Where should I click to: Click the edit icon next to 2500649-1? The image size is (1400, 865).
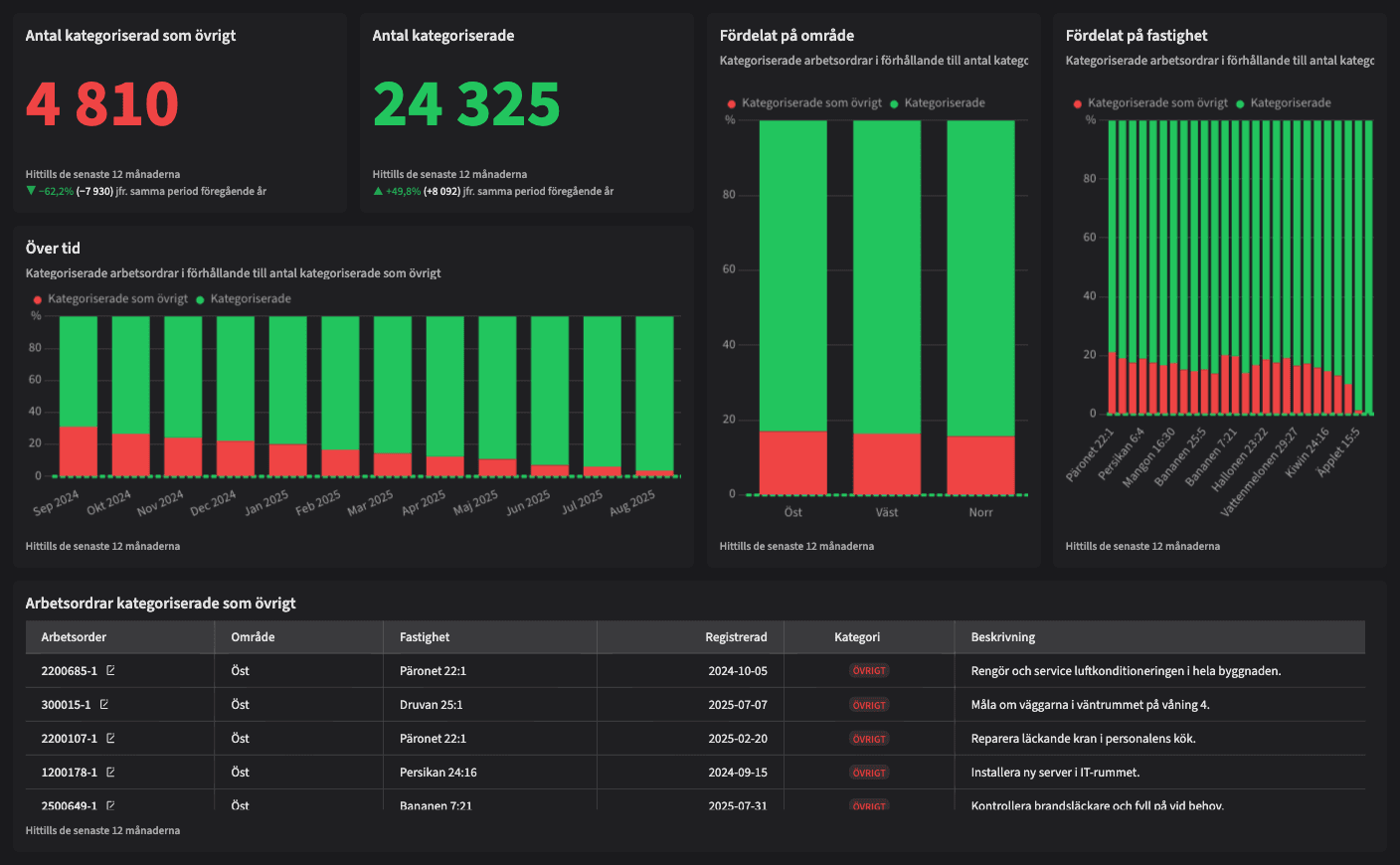coord(112,805)
